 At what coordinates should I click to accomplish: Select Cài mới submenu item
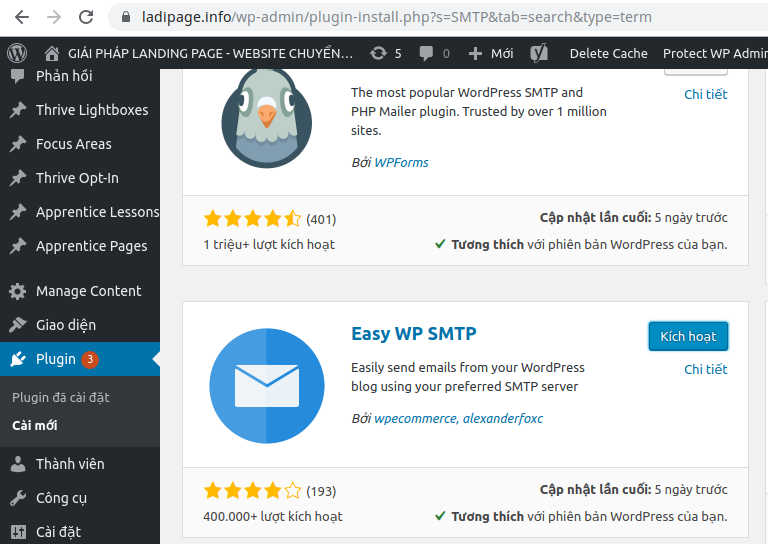[x=34, y=426]
